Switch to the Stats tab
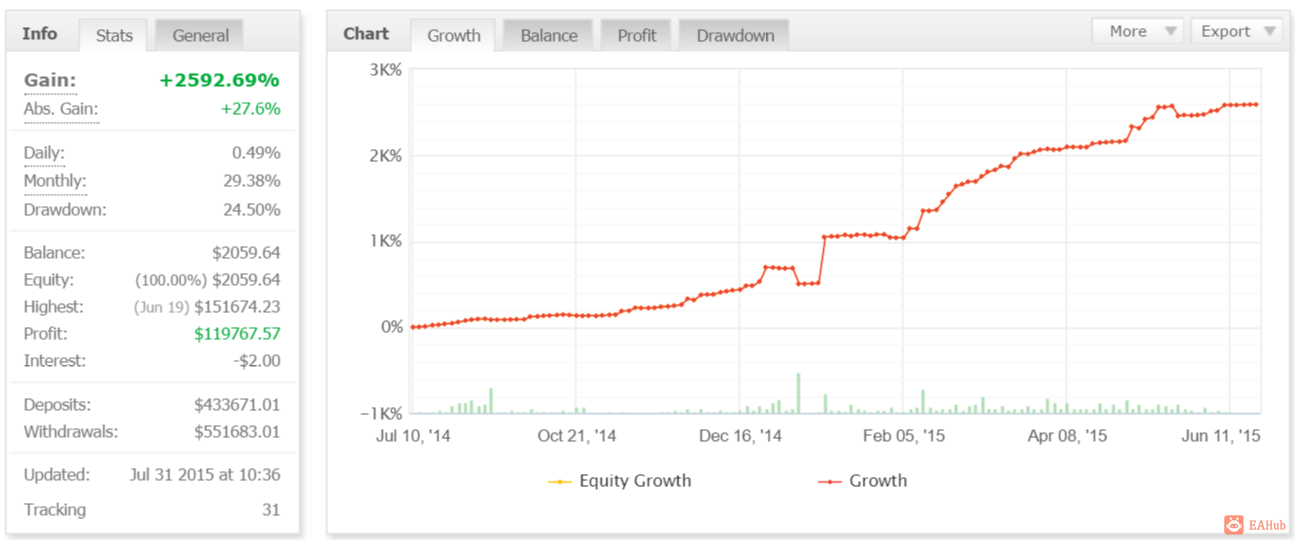Viewport: 1295px width, 540px height. click(x=114, y=35)
